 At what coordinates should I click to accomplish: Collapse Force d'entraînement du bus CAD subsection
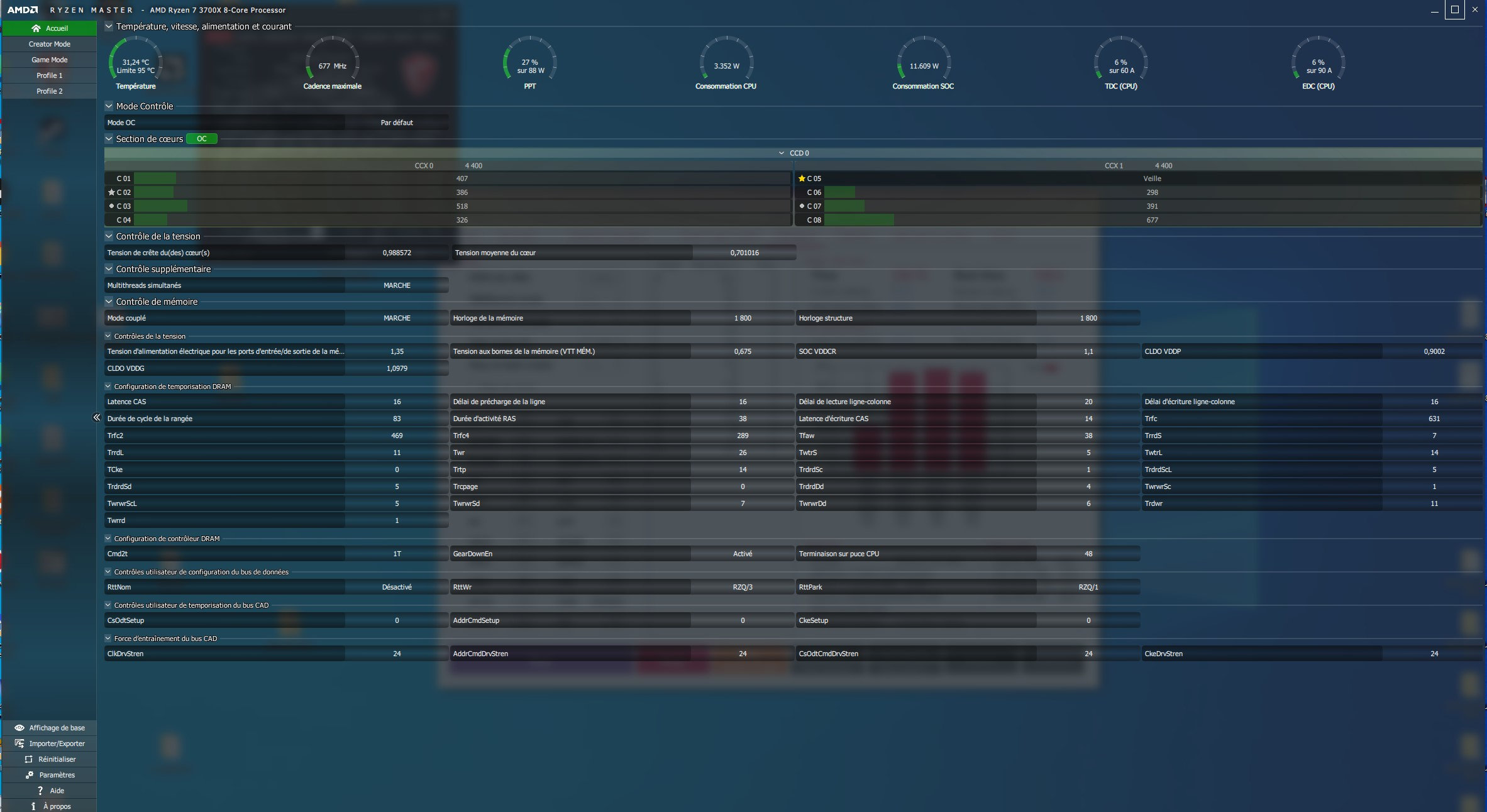pyautogui.click(x=108, y=639)
